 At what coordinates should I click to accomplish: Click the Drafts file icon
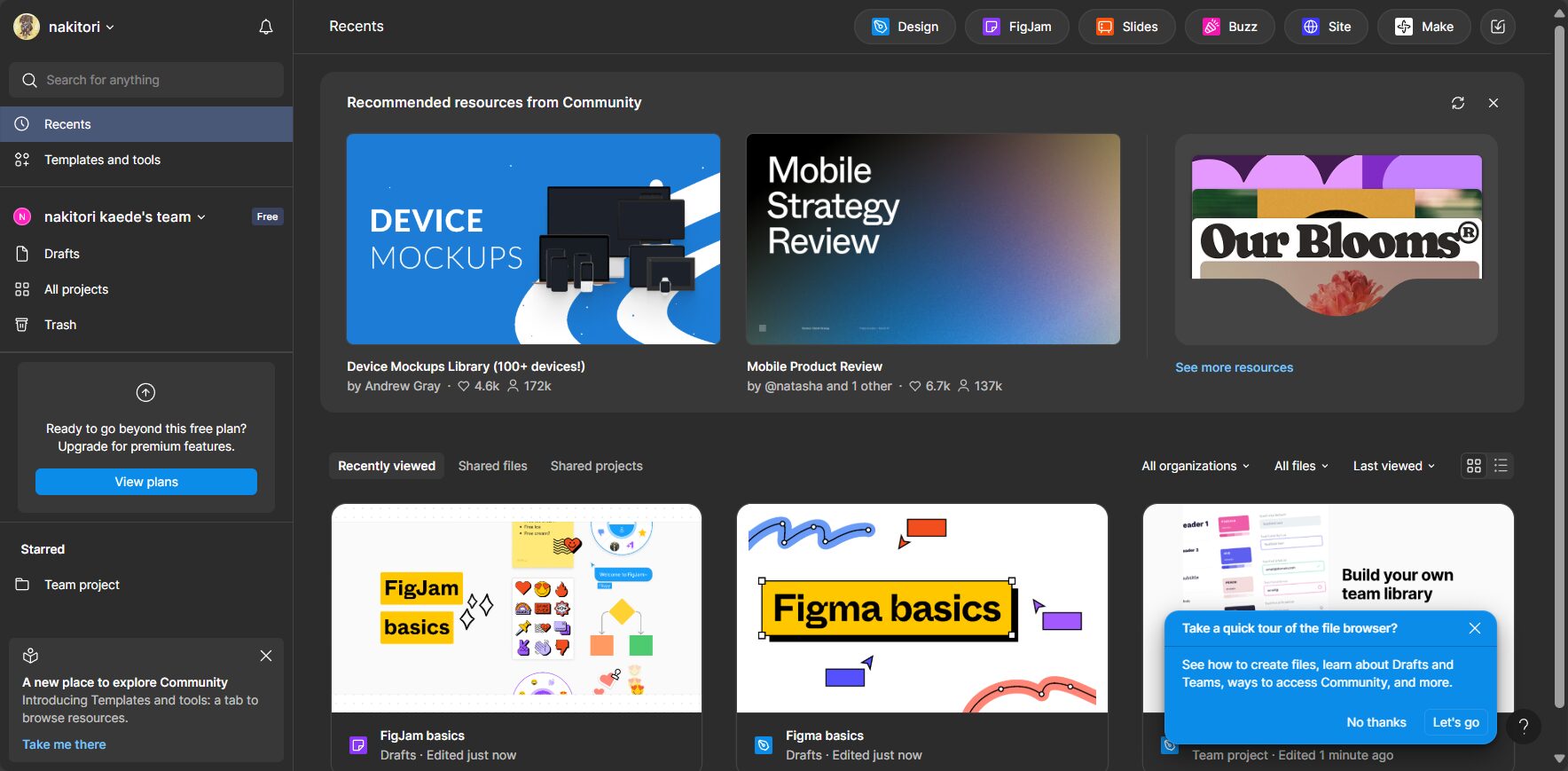point(22,254)
